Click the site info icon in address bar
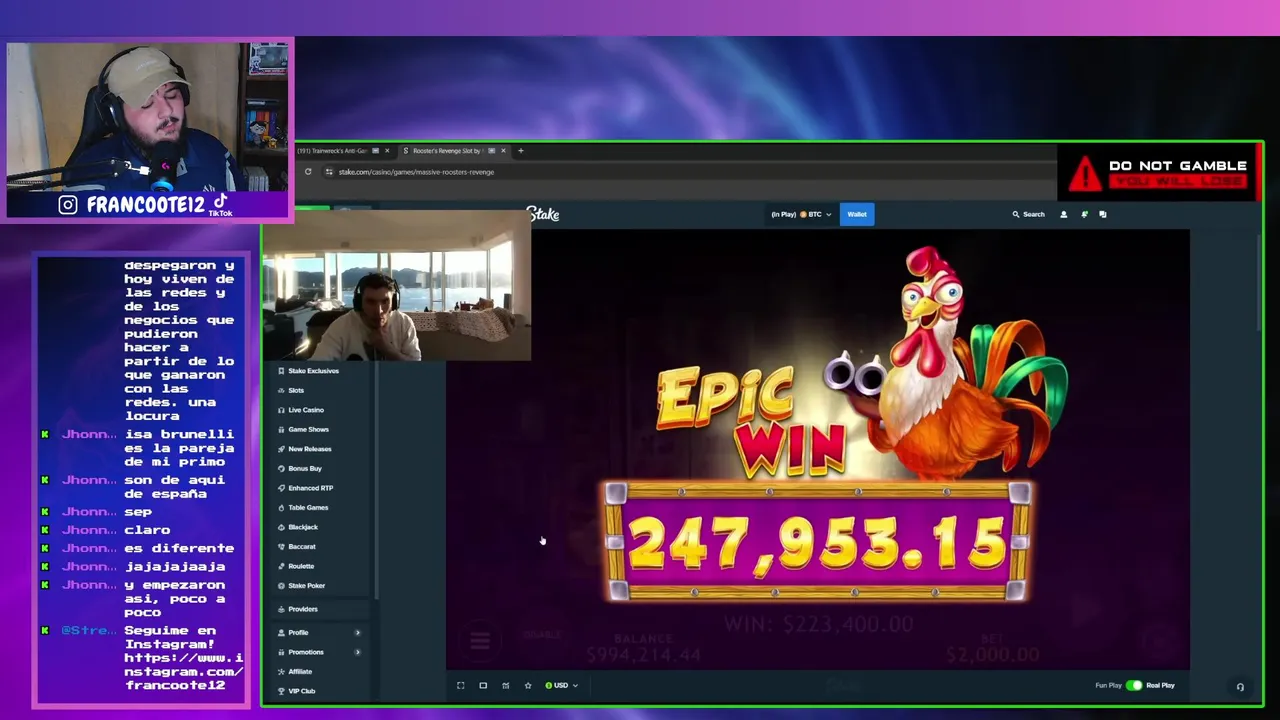1280x720 pixels. 329,172
